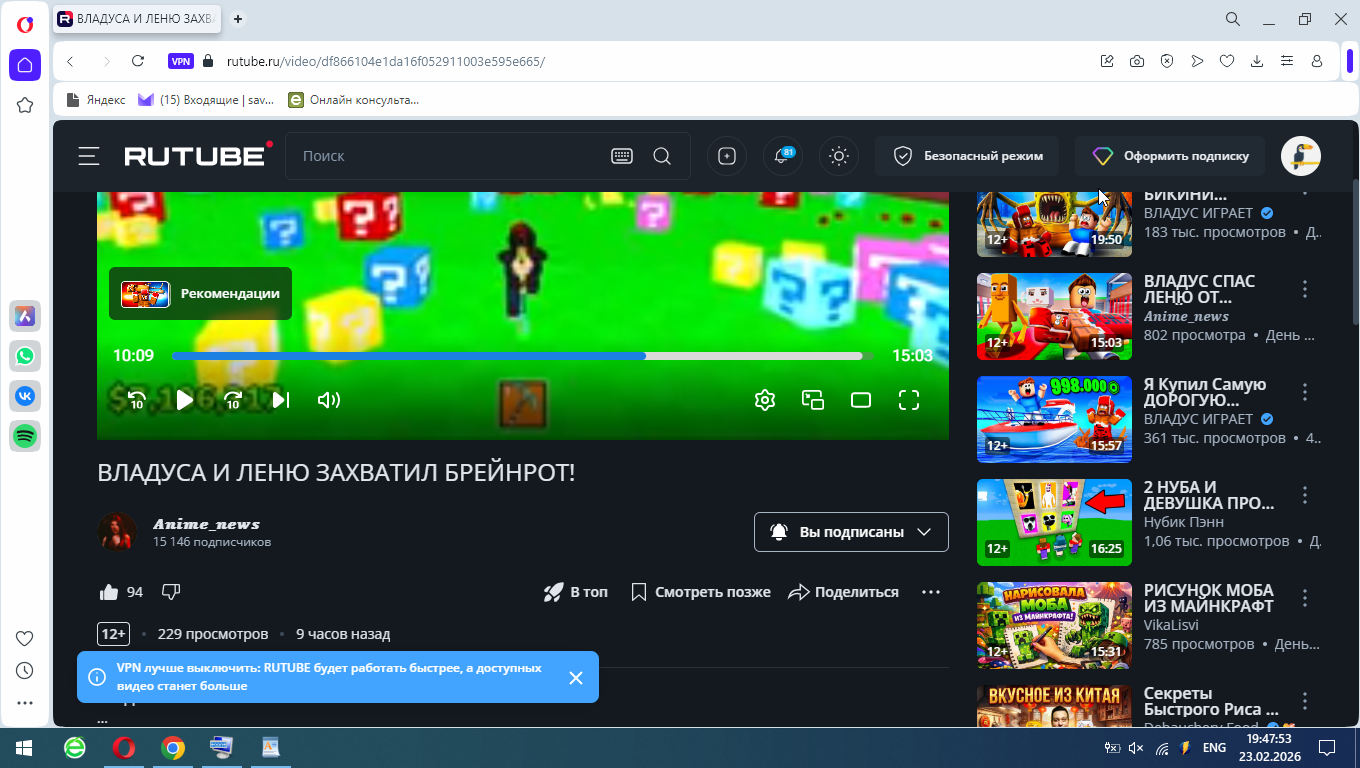1360x768 pixels.
Task: Add video to Смотреть позже
Action: tap(701, 592)
